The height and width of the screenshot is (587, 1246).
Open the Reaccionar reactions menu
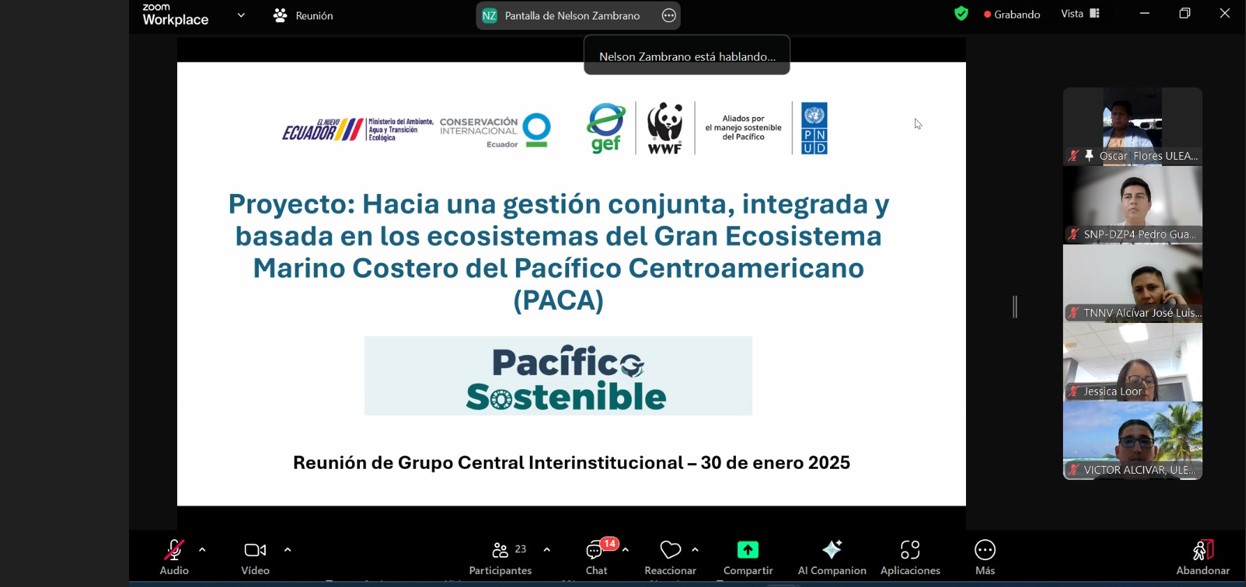(x=670, y=556)
